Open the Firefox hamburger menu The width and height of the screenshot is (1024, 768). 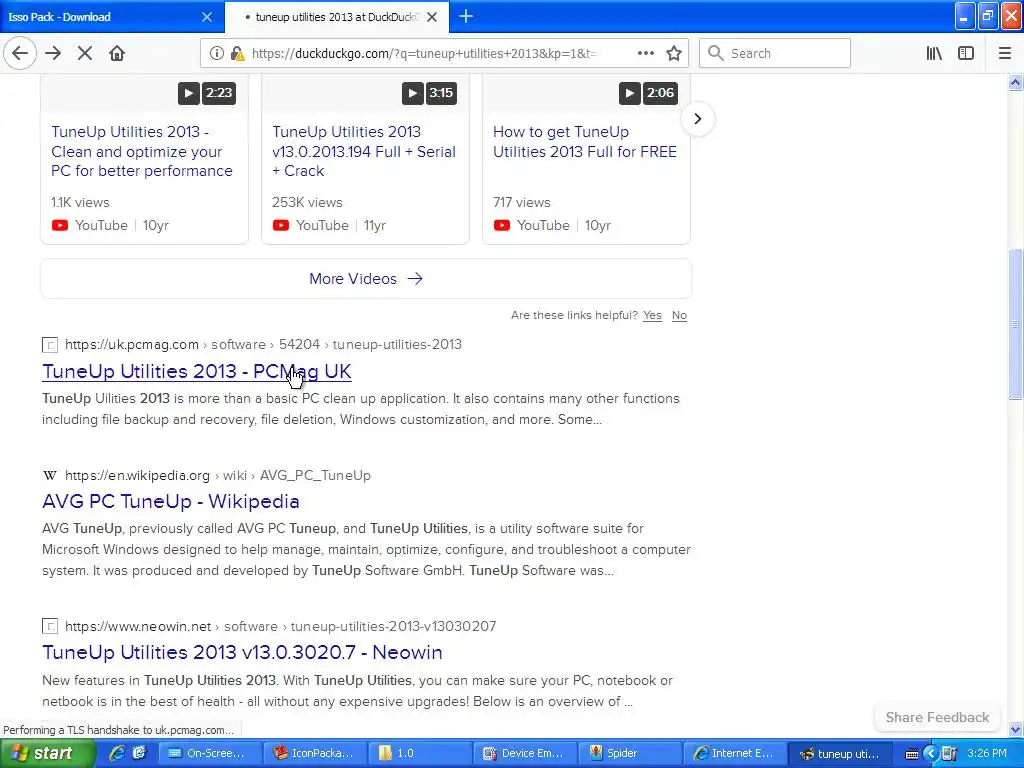(x=1004, y=53)
